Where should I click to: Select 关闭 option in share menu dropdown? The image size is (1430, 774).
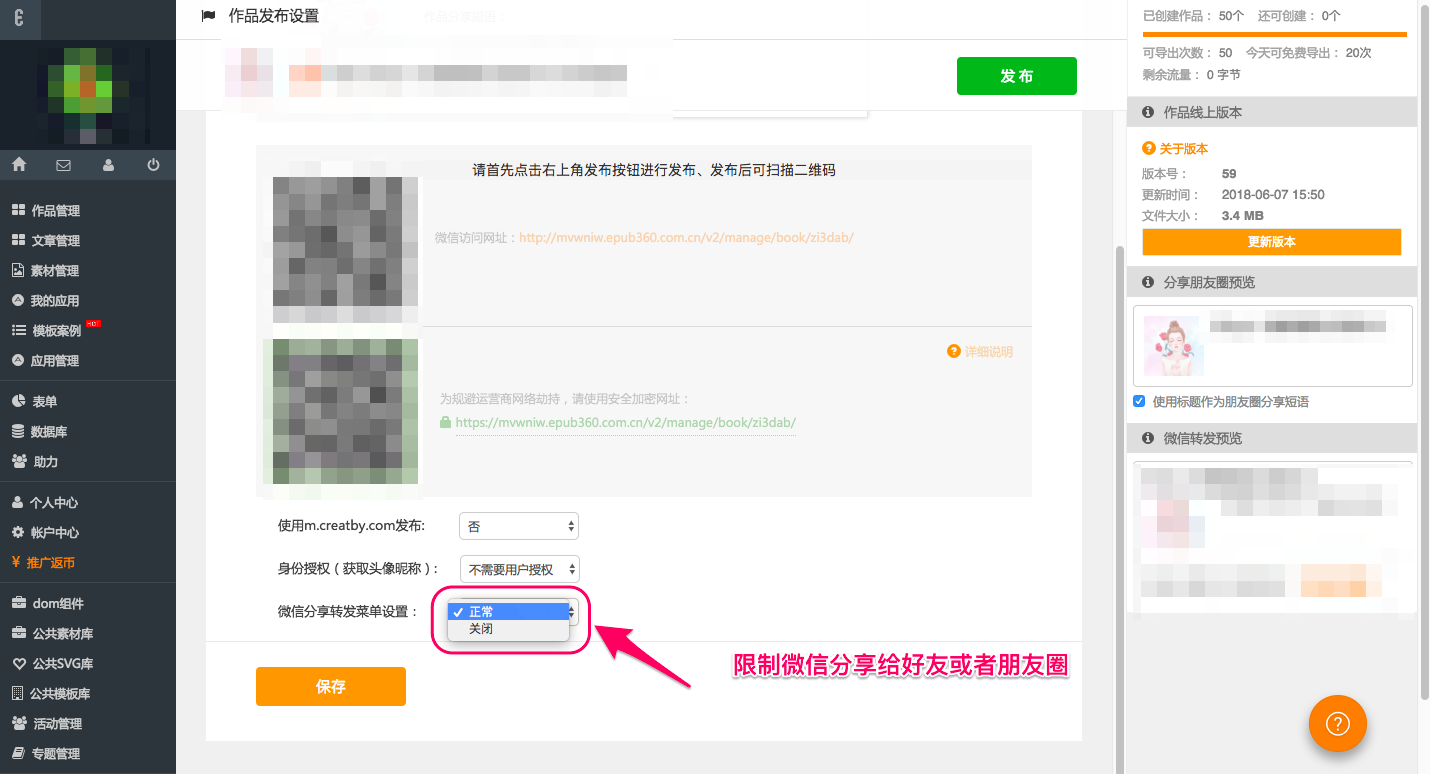point(481,629)
